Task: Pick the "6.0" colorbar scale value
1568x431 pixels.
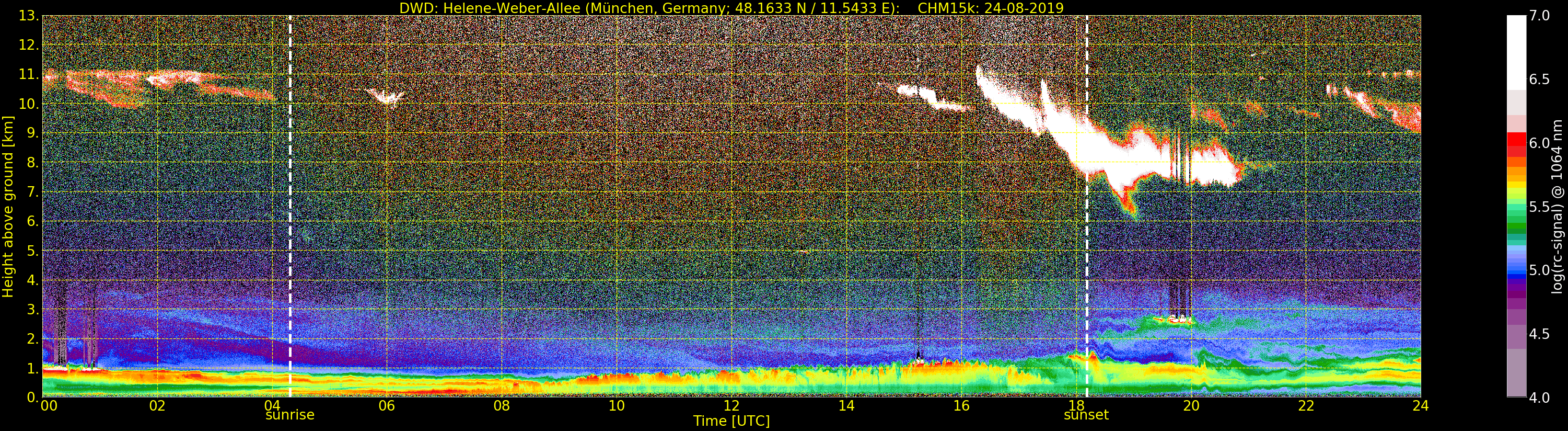Action: tap(1539, 143)
